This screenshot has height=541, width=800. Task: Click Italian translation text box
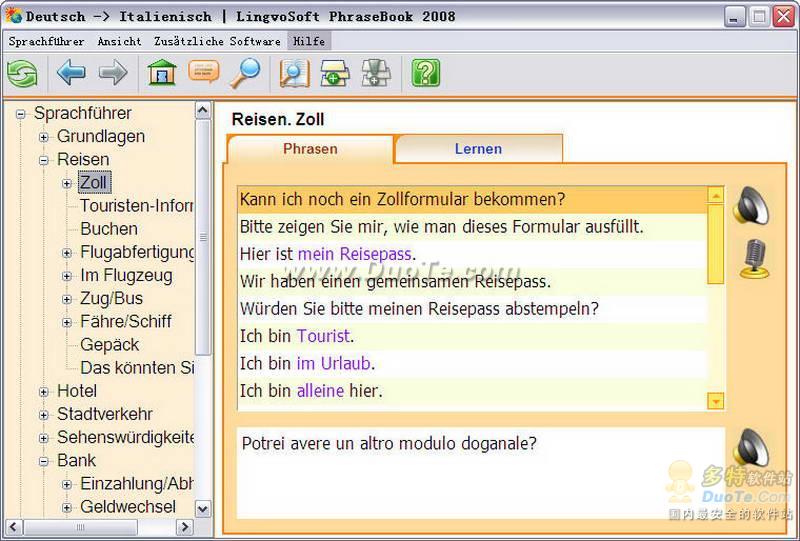481,473
